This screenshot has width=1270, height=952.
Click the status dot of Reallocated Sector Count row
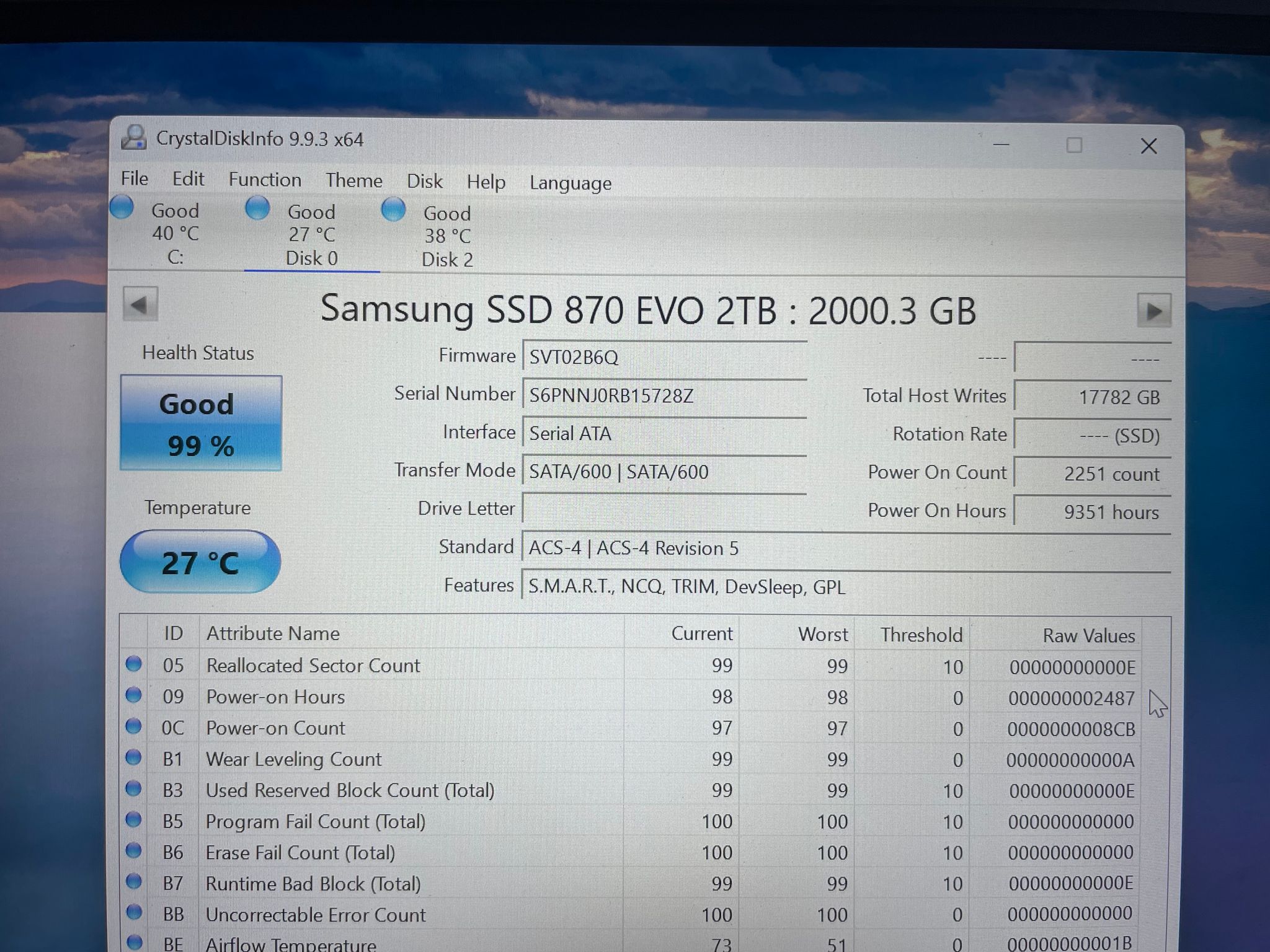pyautogui.click(x=133, y=664)
